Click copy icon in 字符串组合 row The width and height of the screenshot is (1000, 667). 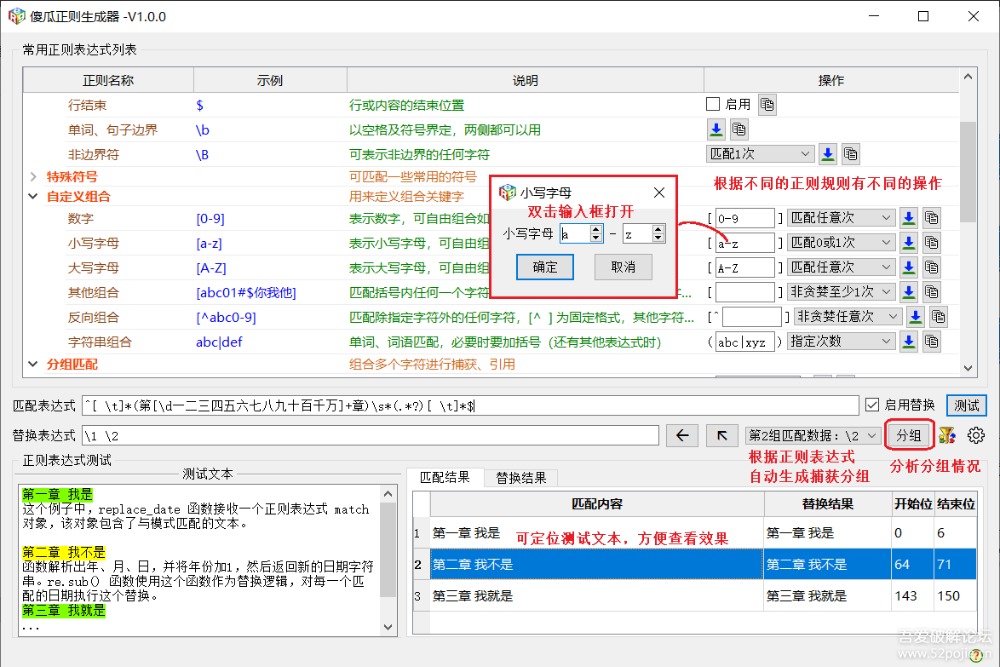tap(933, 342)
